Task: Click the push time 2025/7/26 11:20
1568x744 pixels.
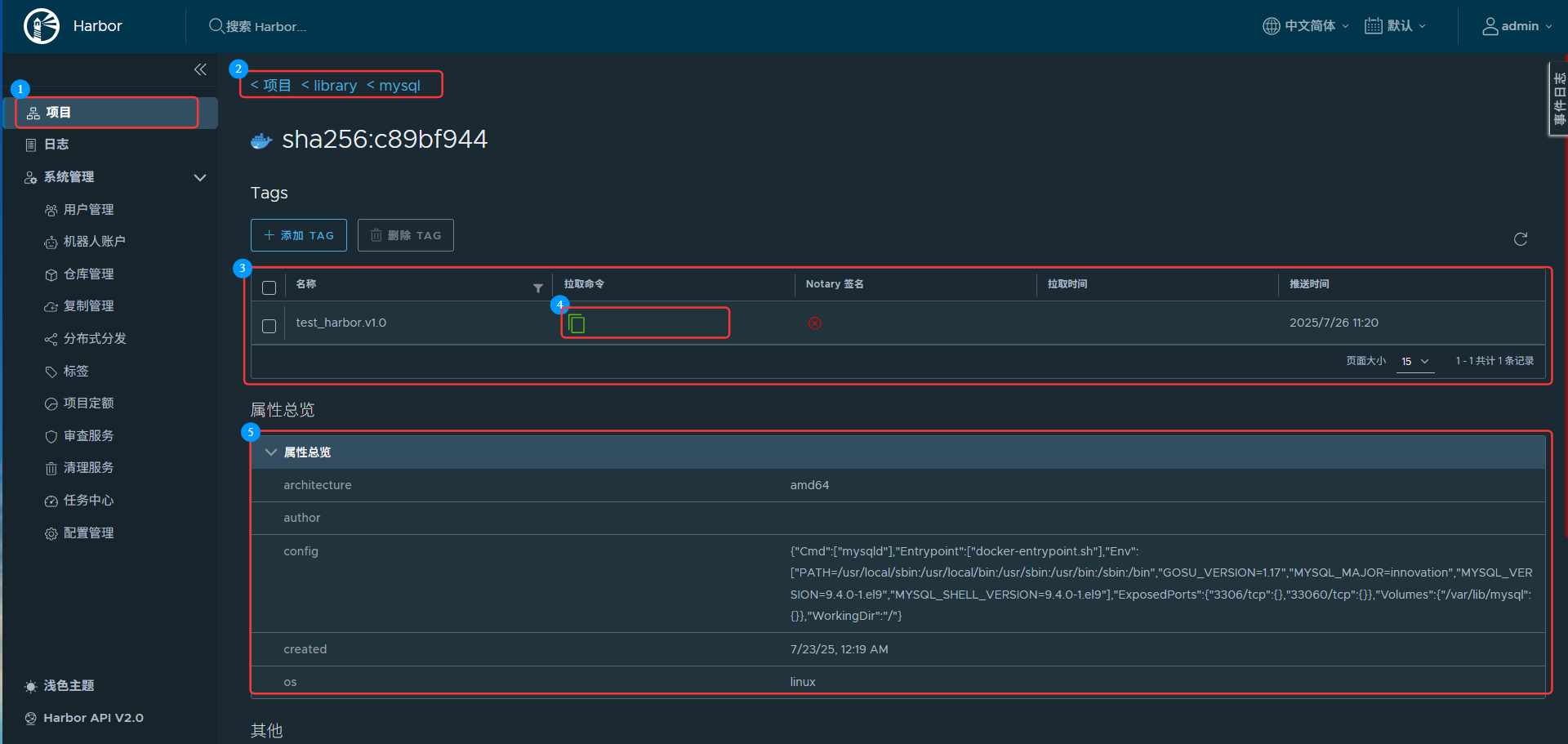Action: pos(1334,323)
